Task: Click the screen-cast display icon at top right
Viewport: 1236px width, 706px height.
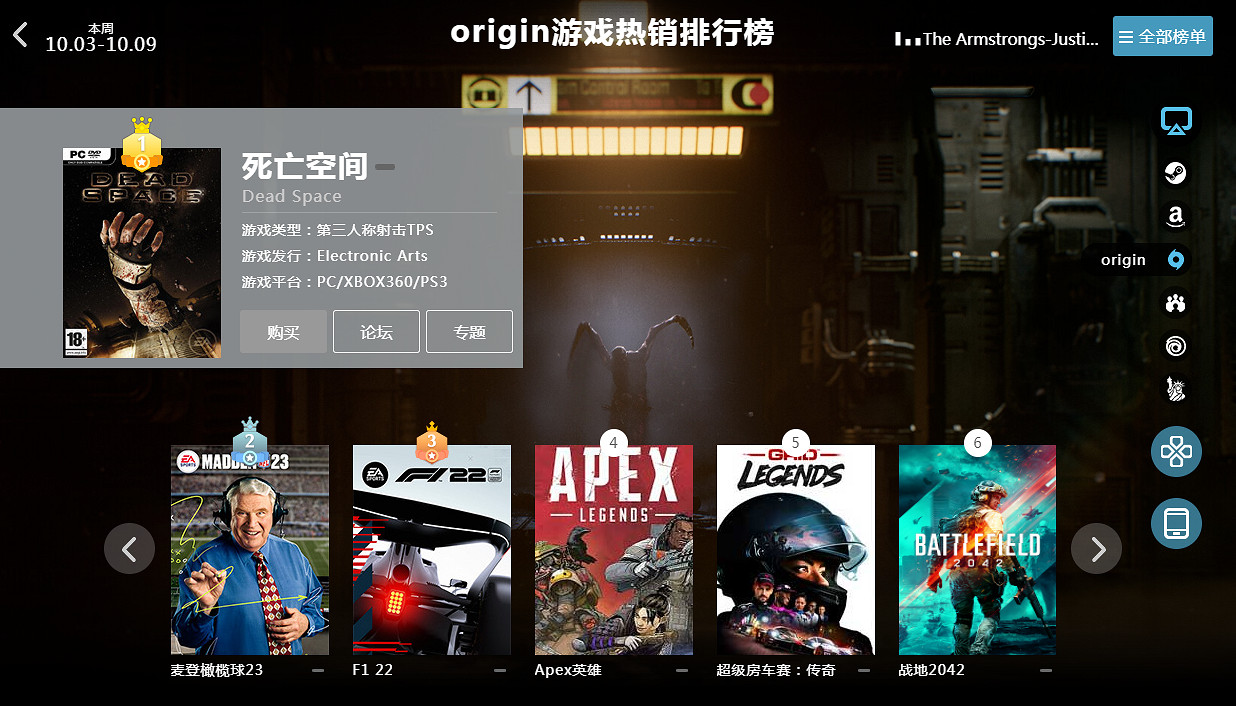Action: click(1176, 120)
